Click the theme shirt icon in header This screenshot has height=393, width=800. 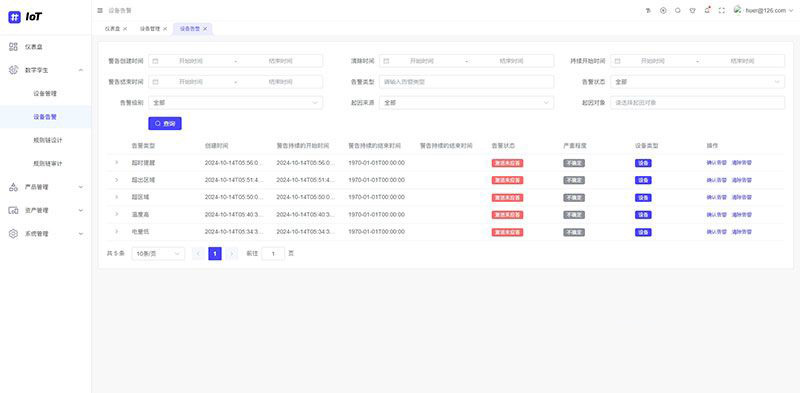coord(692,10)
